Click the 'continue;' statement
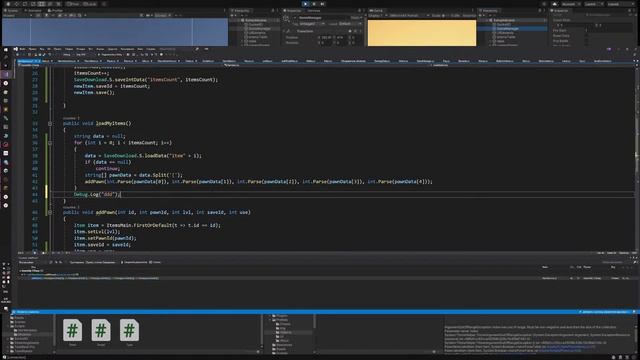Image resolution: width=640 pixels, height=360 pixels. click(x=108, y=169)
